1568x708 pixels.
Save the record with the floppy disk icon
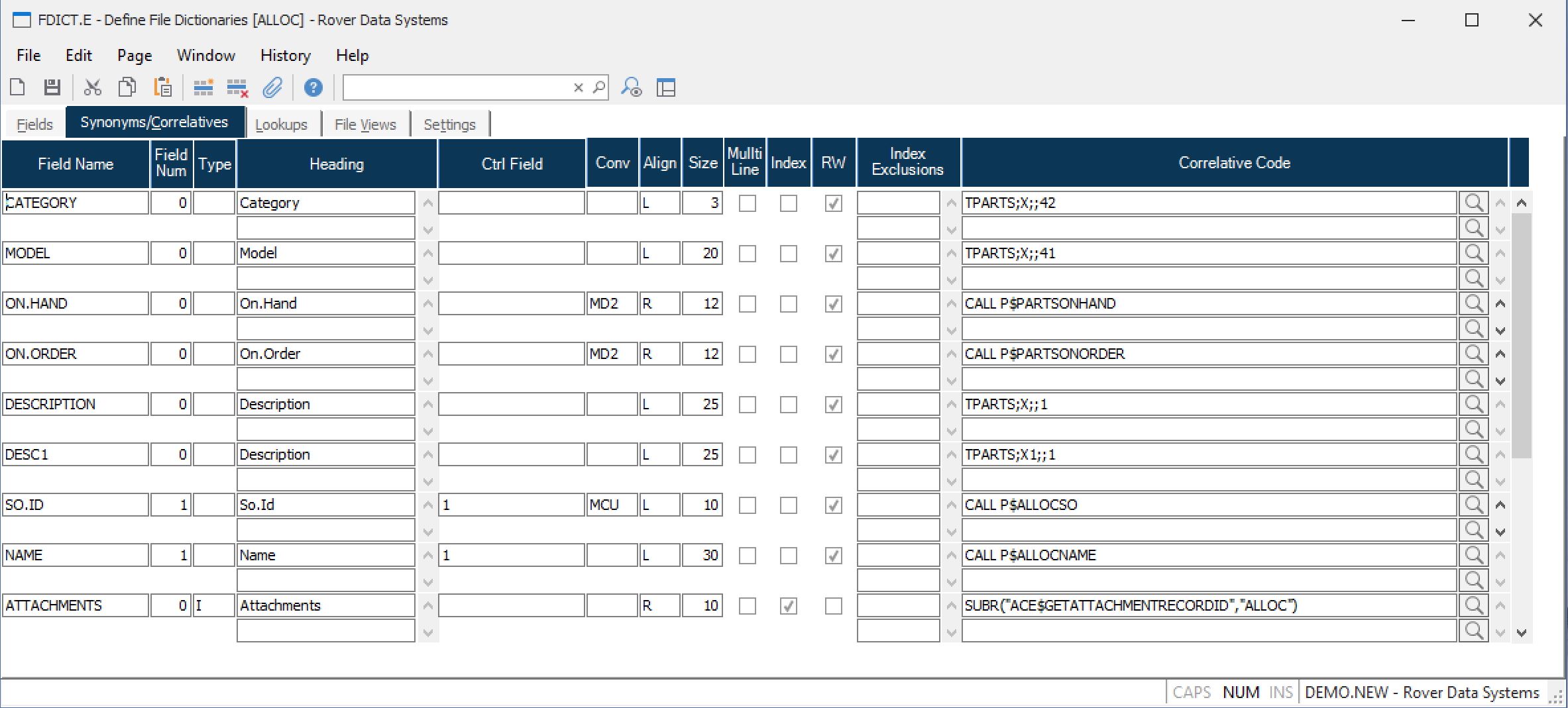tap(52, 87)
